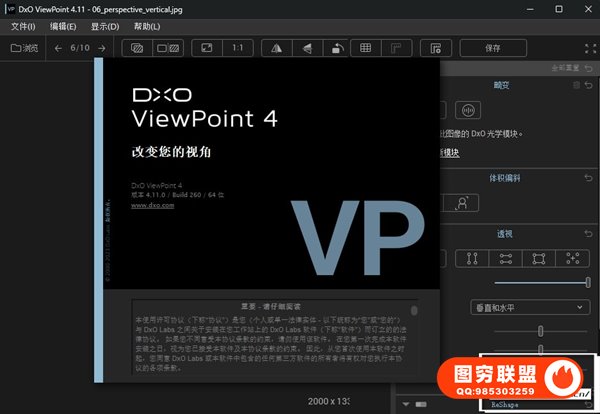
Task: Reset the 透视 perspective section
Action: (588, 233)
